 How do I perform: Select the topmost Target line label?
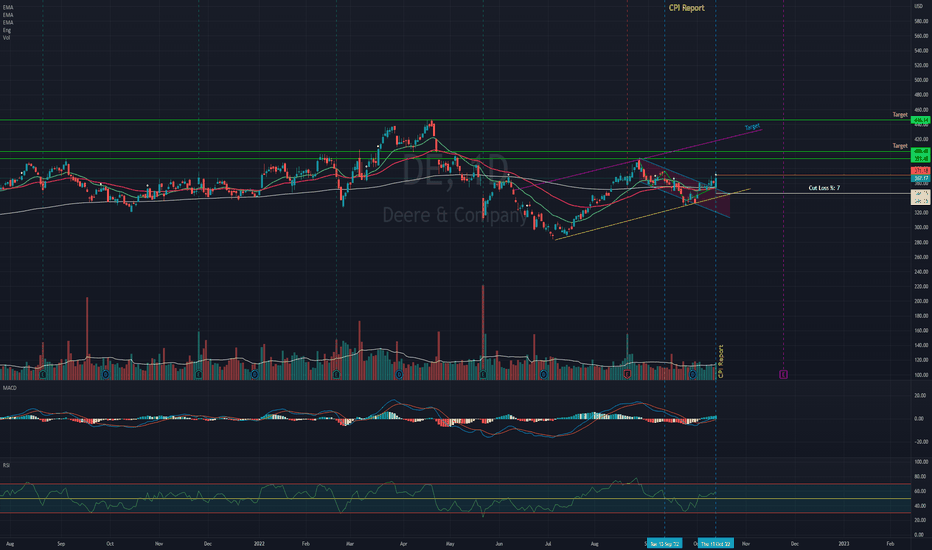click(900, 115)
